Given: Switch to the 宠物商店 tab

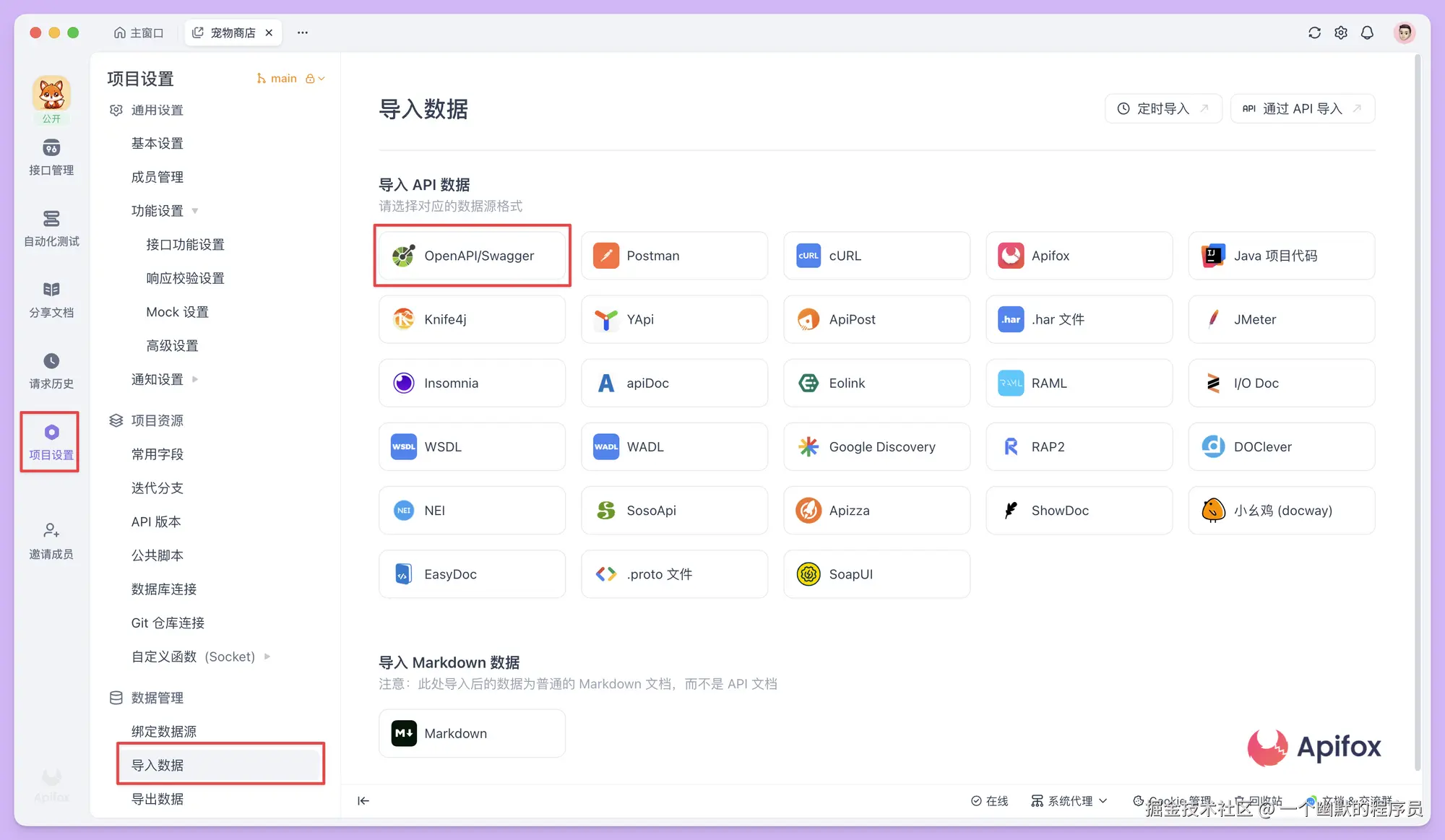Looking at the screenshot, I should (x=231, y=32).
